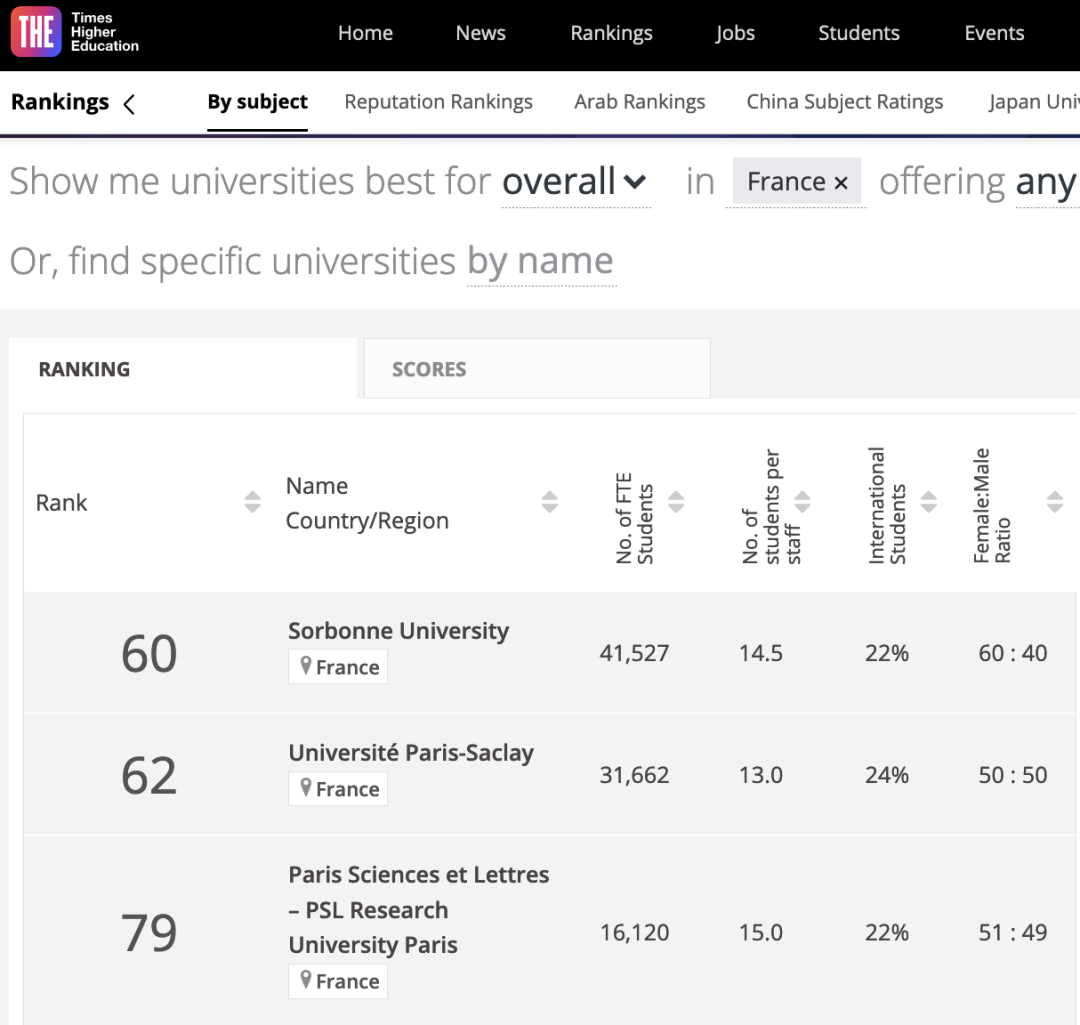
Task: Click rank number 60
Action: click(x=149, y=654)
